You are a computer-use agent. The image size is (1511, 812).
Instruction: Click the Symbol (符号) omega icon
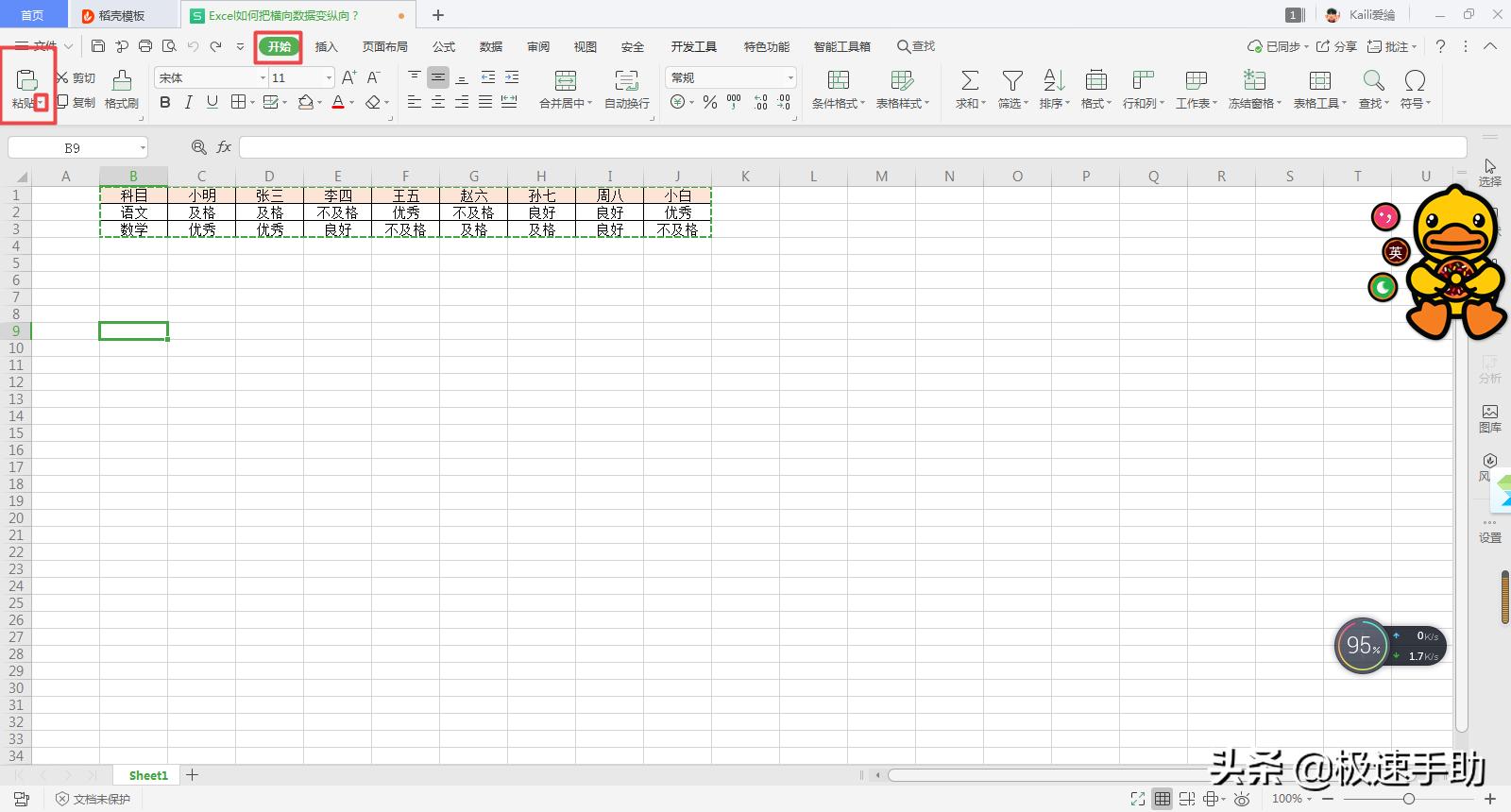pyautogui.click(x=1415, y=81)
